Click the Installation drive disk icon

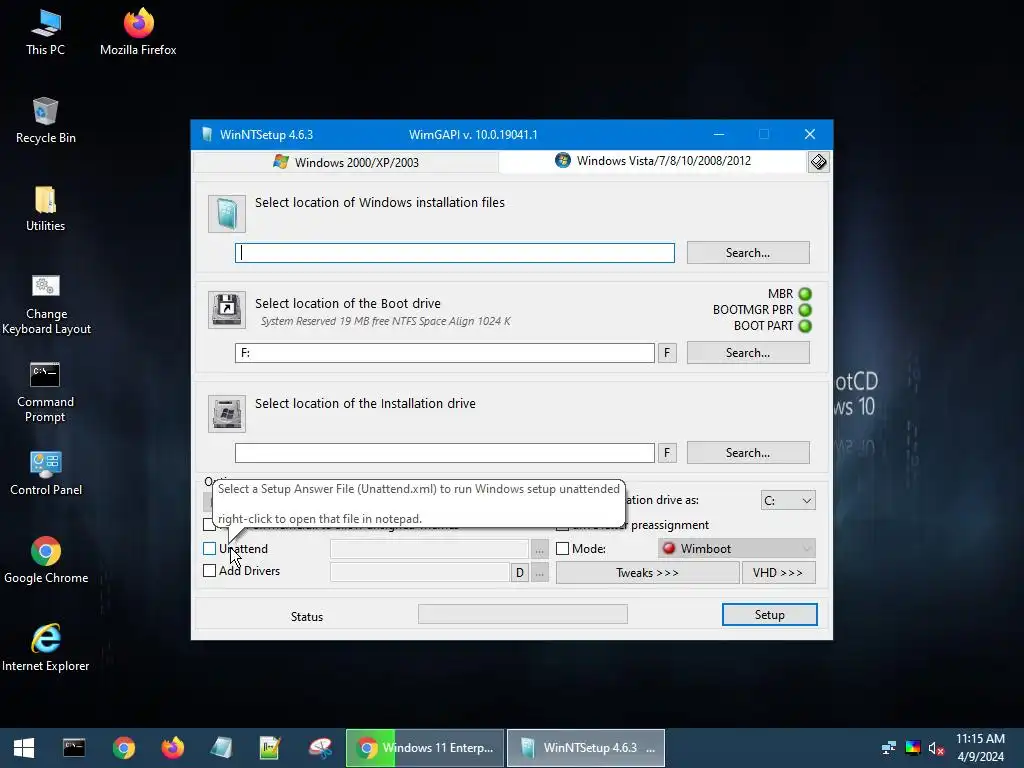[x=227, y=413]
